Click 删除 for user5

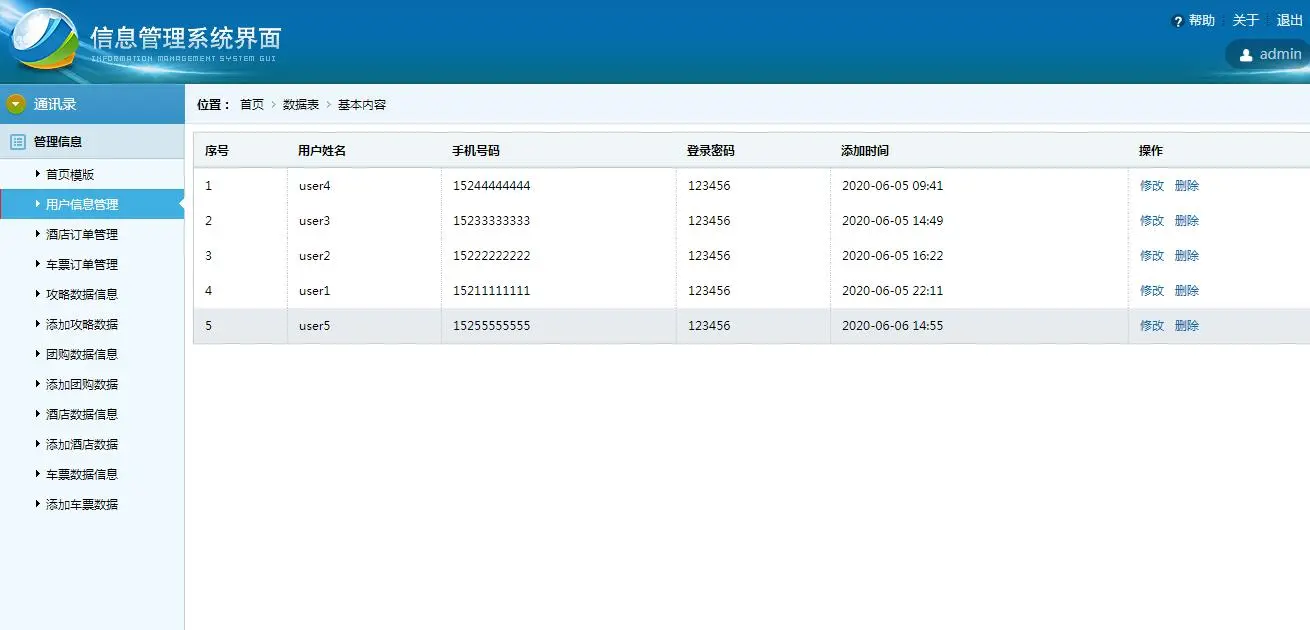point(1187,325)
